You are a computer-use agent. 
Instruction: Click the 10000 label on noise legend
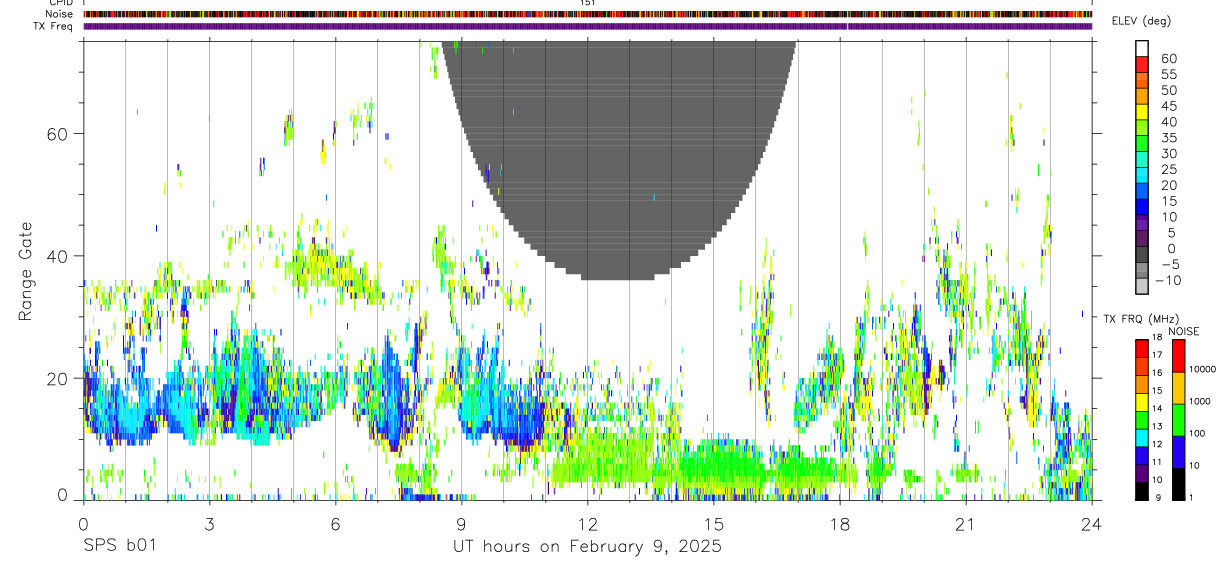tap(1202, 370)
